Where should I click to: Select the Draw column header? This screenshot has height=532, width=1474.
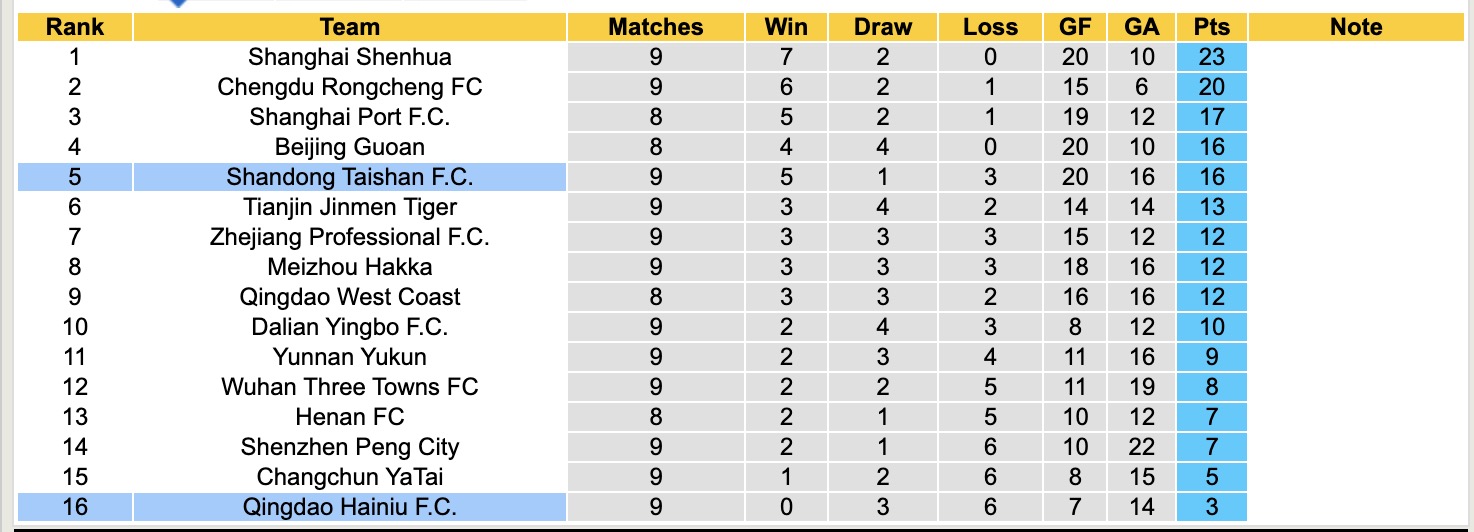click(883, 27)
